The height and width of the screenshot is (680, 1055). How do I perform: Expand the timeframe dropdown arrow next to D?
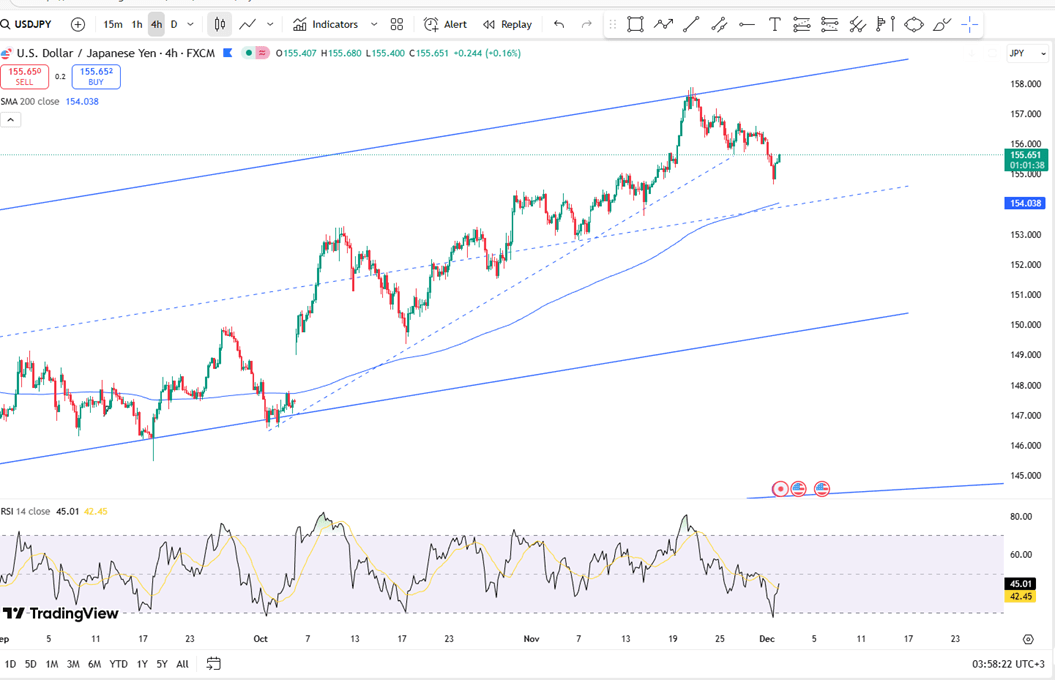coord(190,24)
